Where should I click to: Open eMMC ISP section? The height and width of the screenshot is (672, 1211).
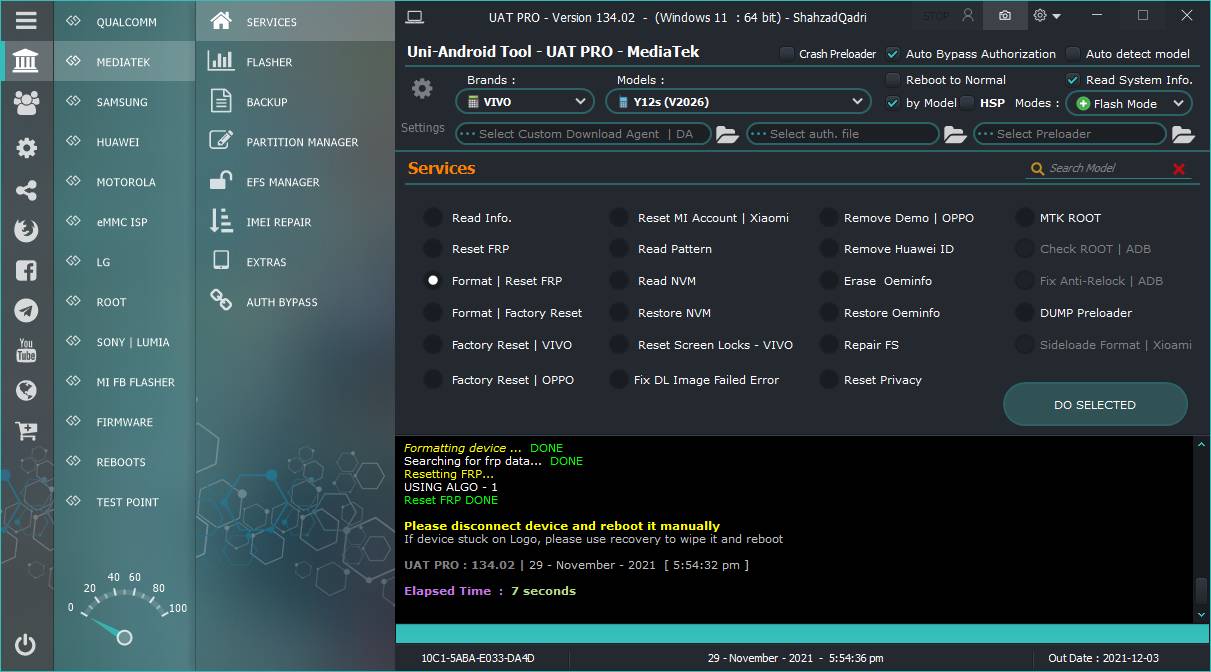coord(125,222)
